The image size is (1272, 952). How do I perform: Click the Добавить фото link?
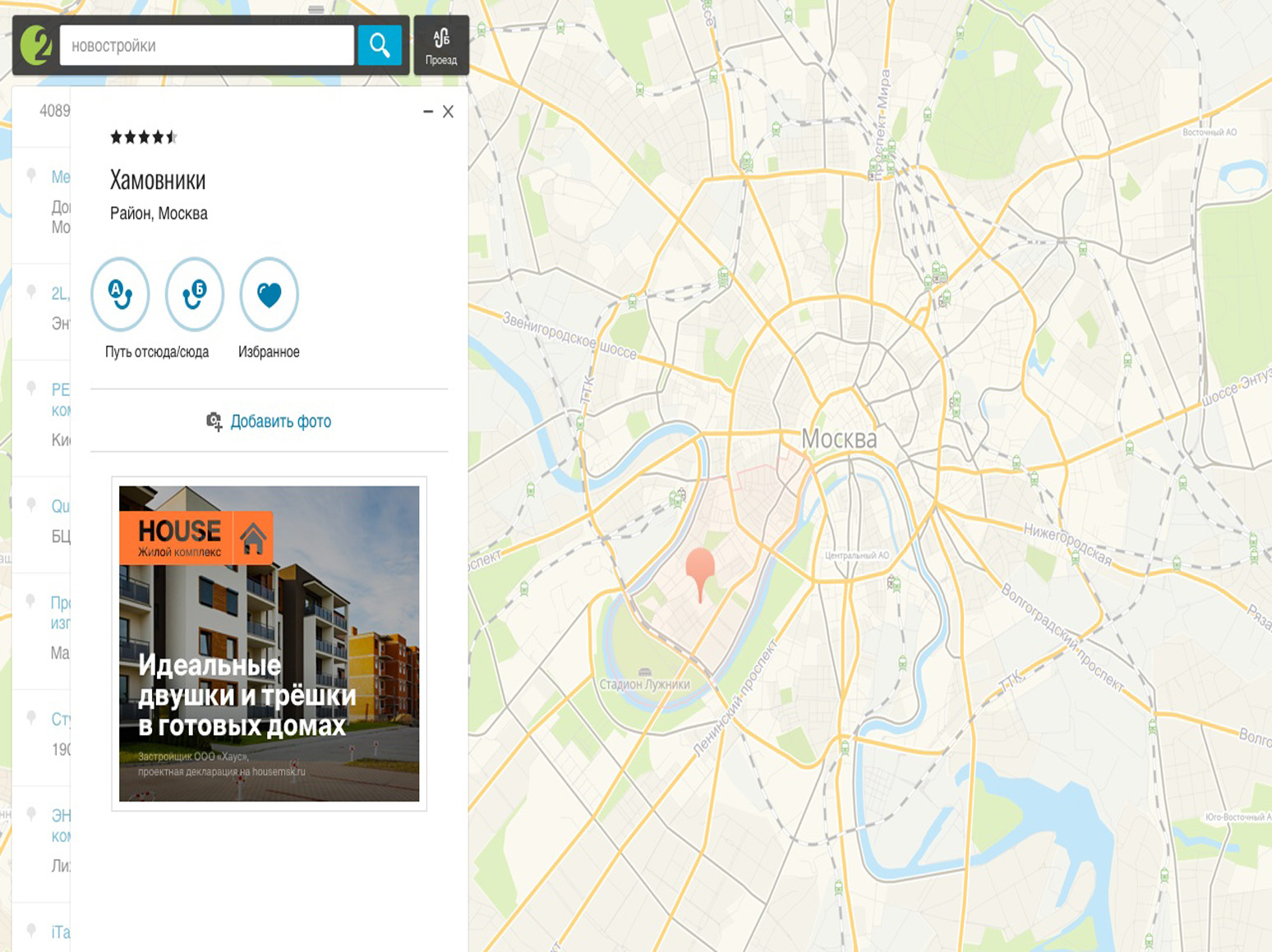280,421
